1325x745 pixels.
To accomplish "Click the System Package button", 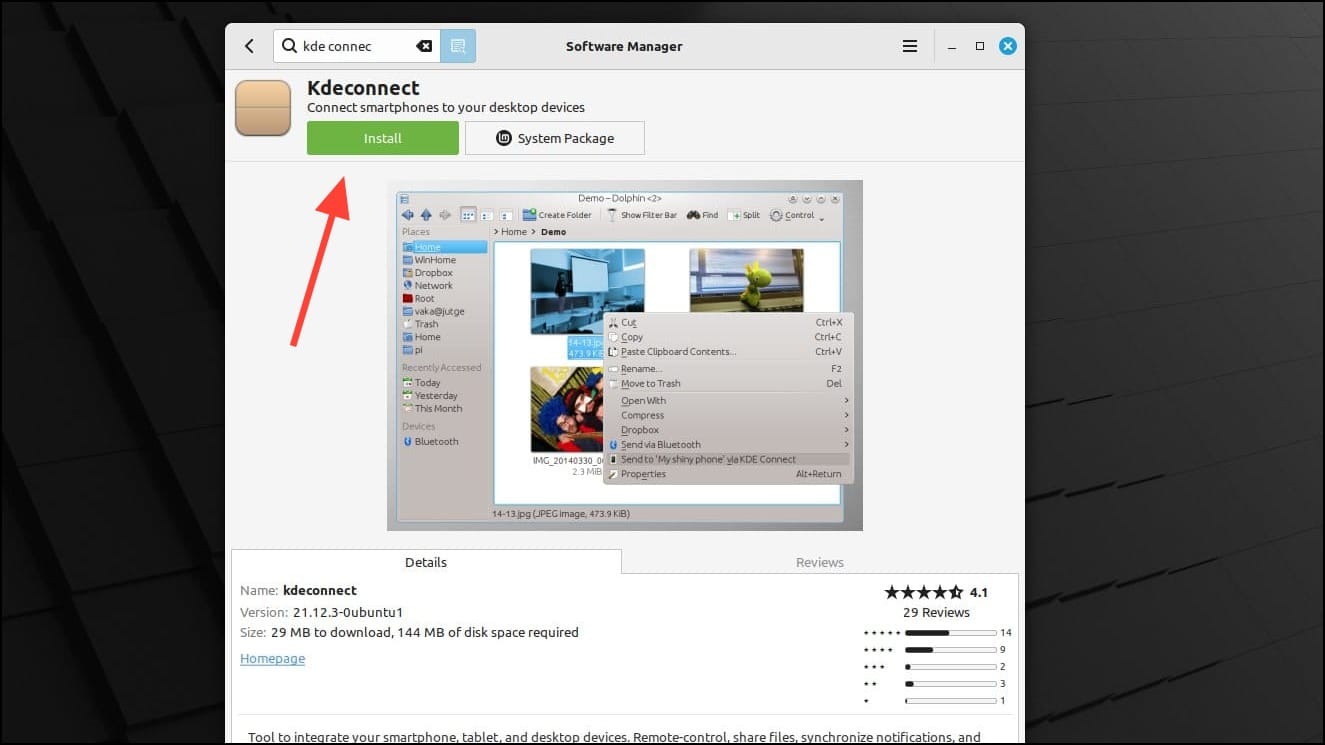I will (555, 138).
